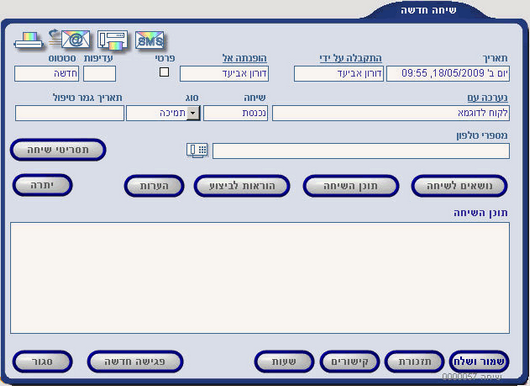Click the פגישה חדשה button
The height and width of the screenshot is (386, 530).
[135, 361]
